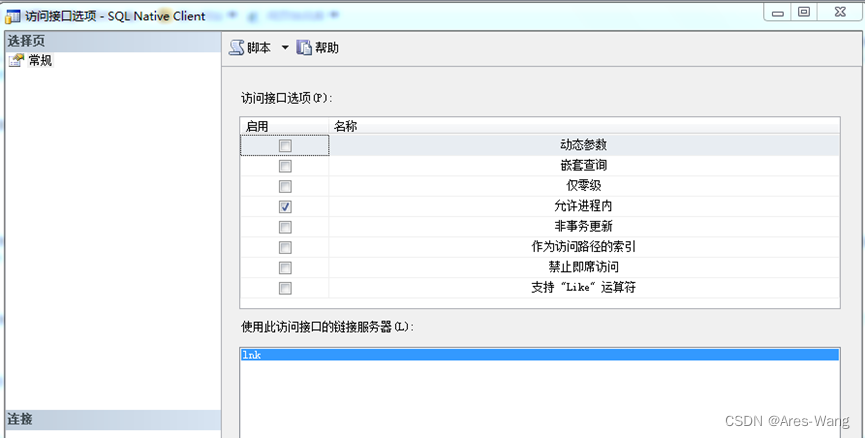This screenshot has width=865, height=438.
Task: Click the 名称 column header
Action: tap(584, 126)
